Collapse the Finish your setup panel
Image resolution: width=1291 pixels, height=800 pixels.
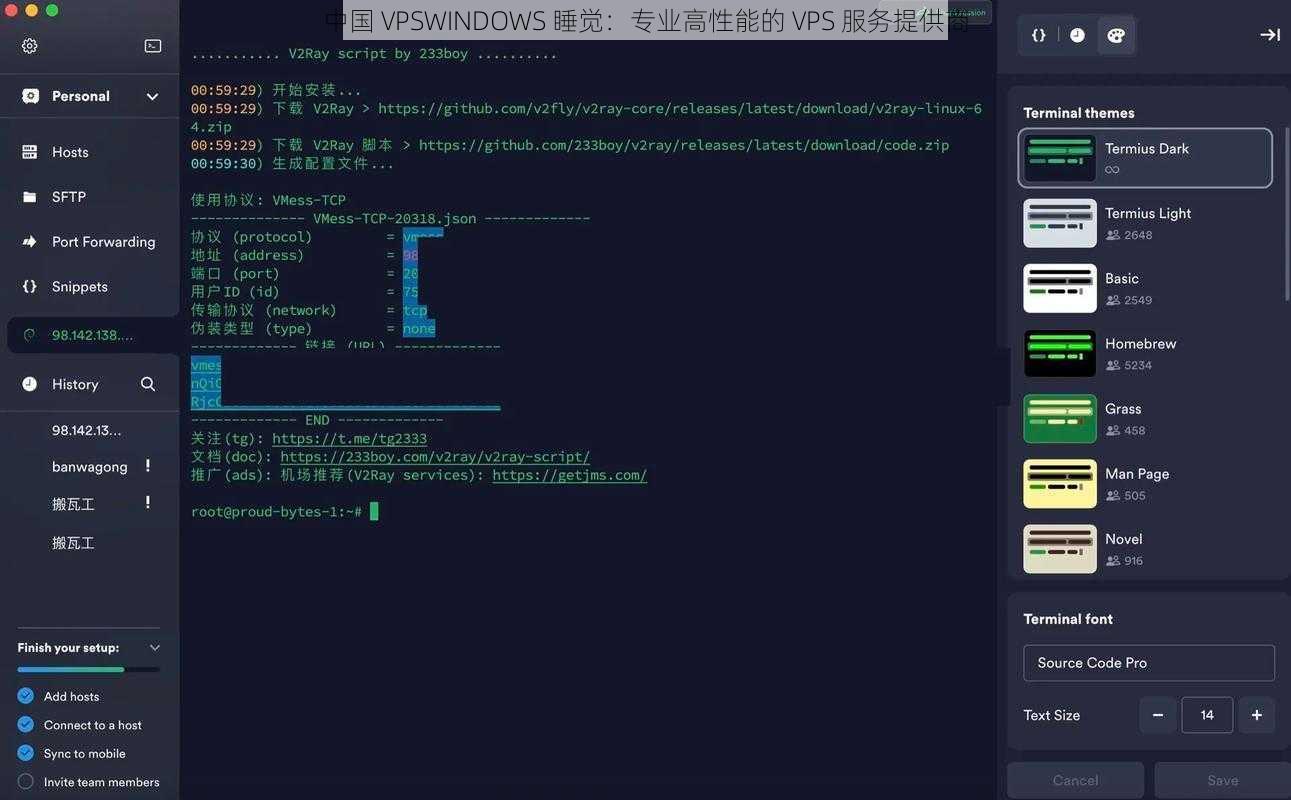(154, 648)
